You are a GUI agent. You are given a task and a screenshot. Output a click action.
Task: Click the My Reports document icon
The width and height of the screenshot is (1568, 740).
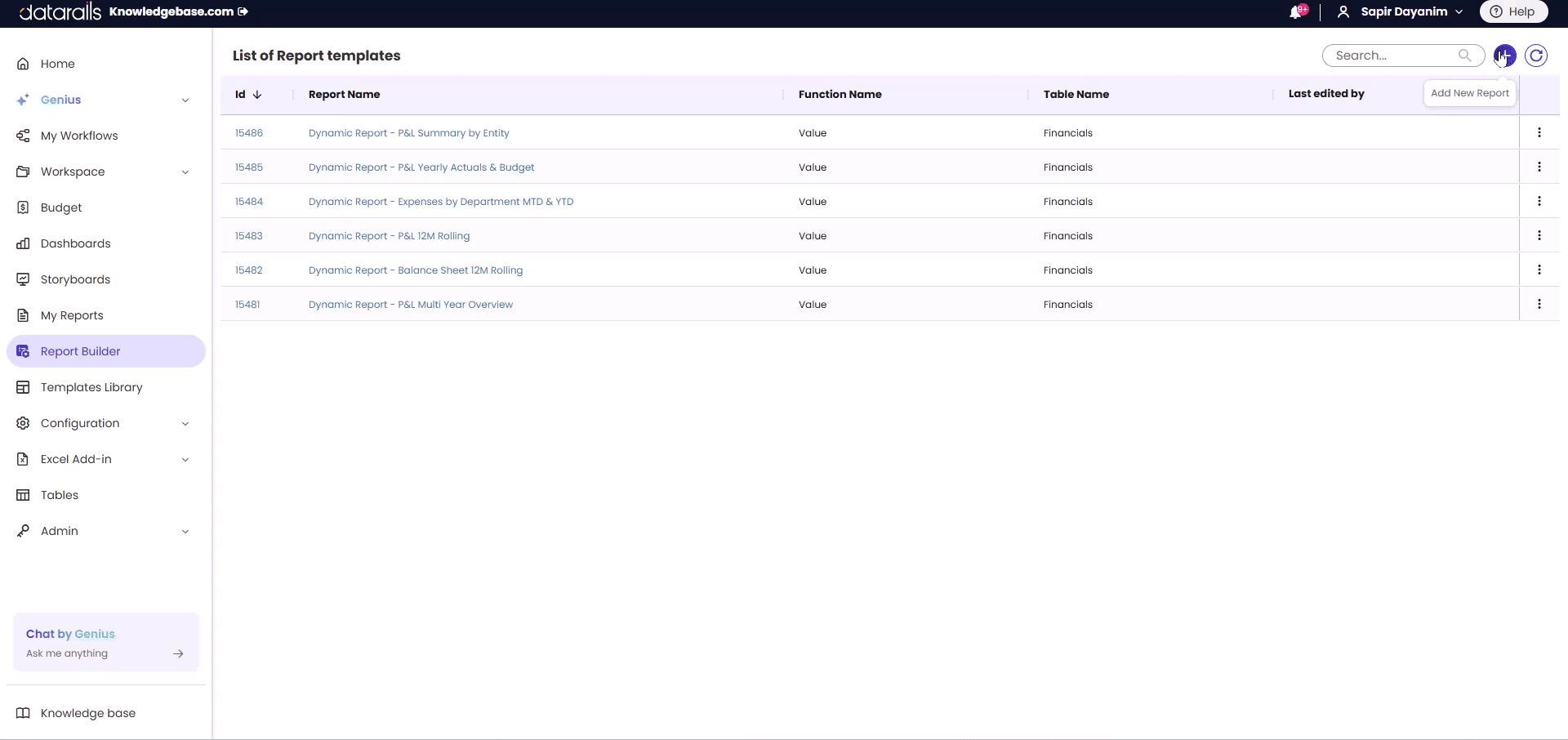pos(23,315)
